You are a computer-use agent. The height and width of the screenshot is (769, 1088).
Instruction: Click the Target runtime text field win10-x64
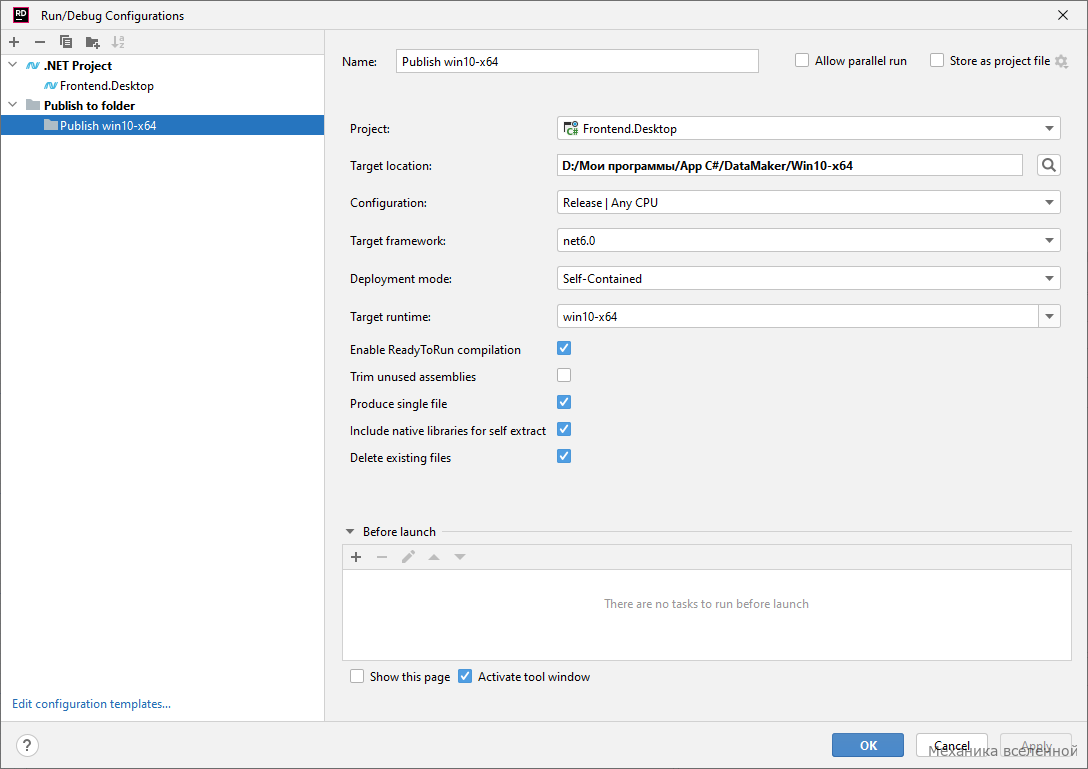click(797, 316)
